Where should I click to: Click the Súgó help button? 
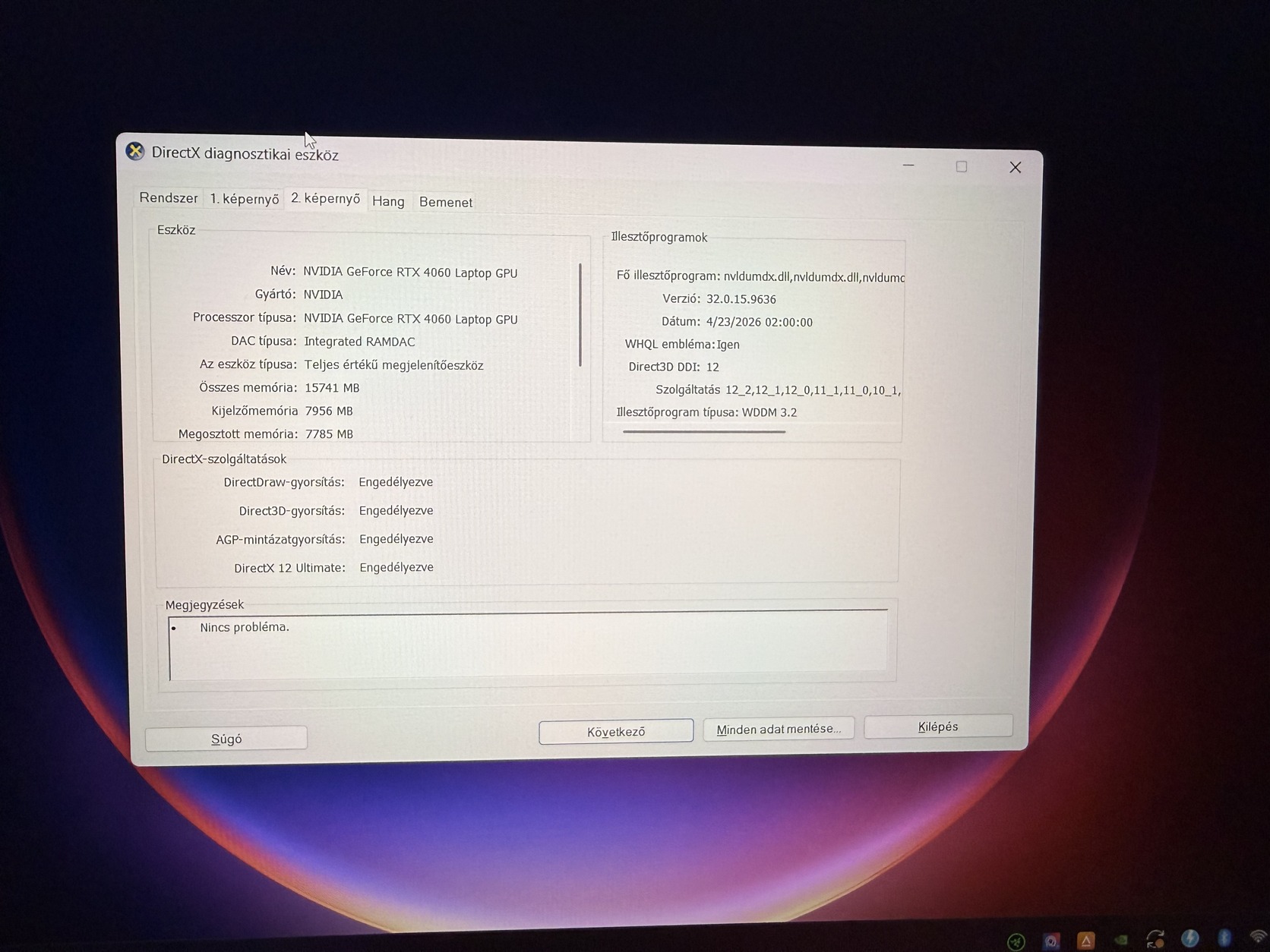226,739
